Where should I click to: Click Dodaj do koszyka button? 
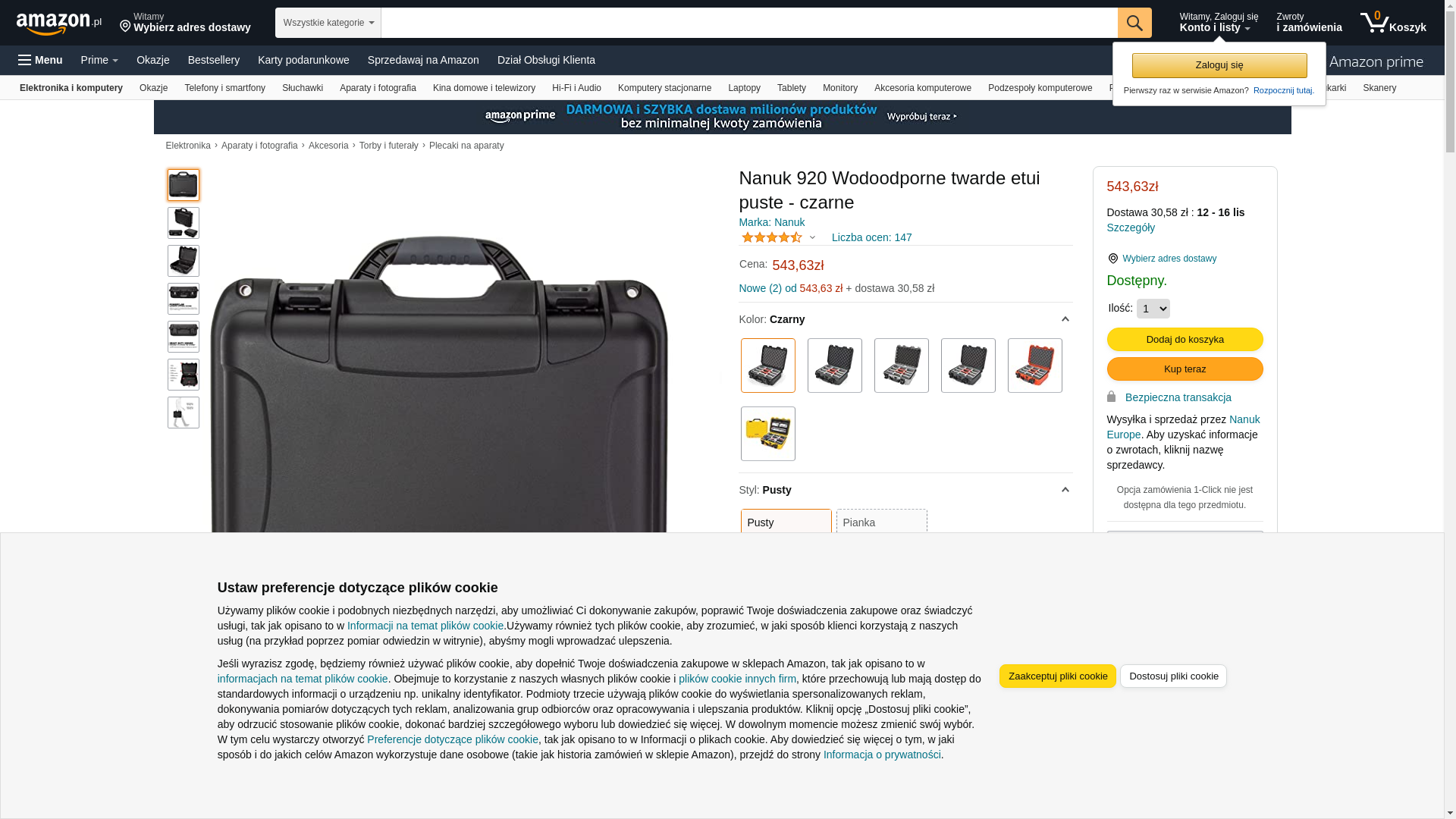(x=1185, y=339)
